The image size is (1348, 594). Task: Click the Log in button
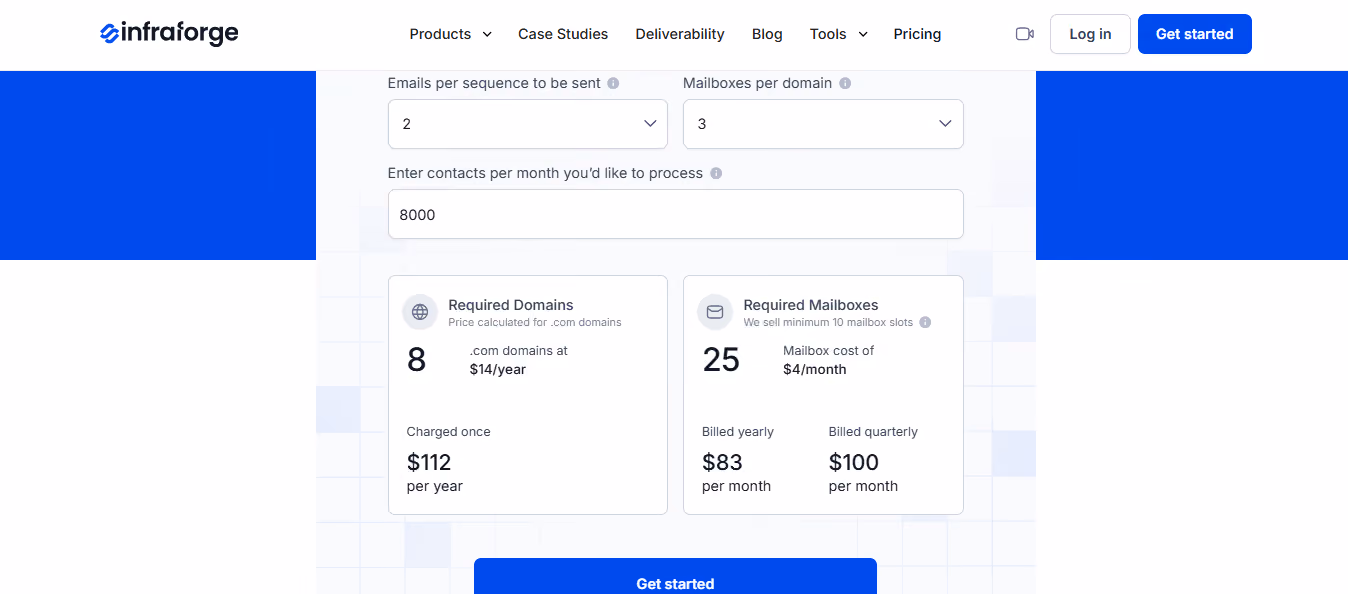tap(1090, 34)
